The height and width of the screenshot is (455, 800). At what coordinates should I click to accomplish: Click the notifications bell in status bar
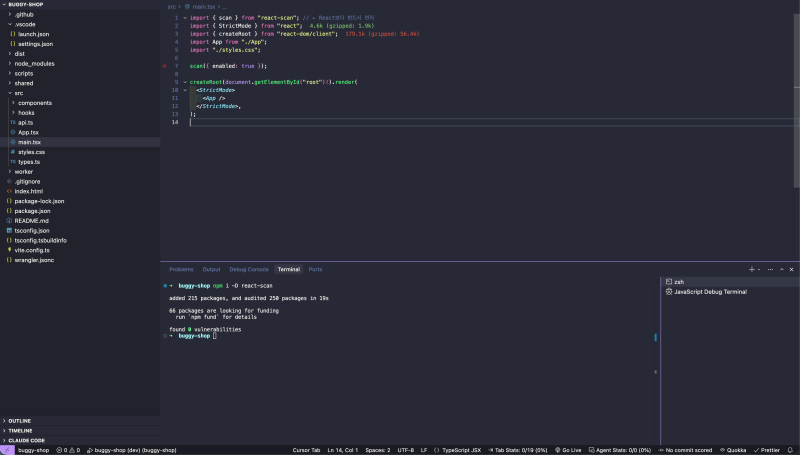[x=790, y=450]
